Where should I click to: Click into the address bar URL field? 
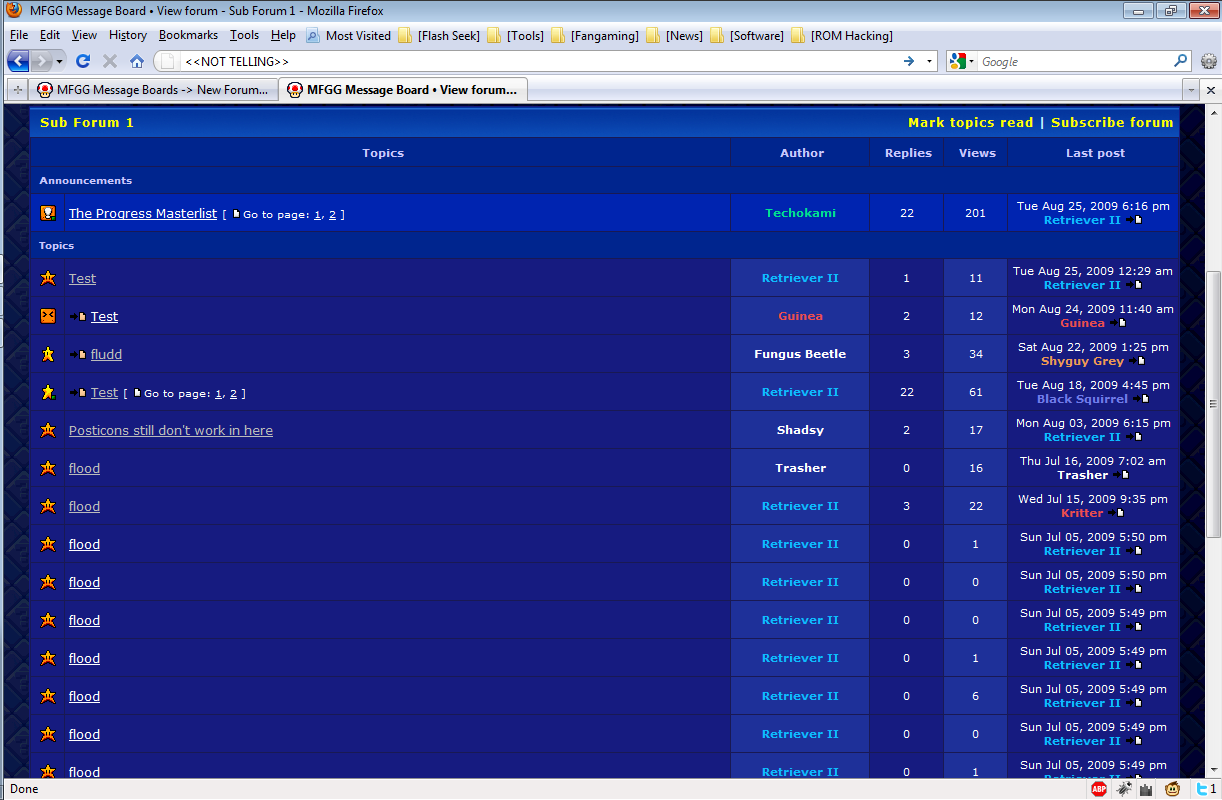(540, 61)
